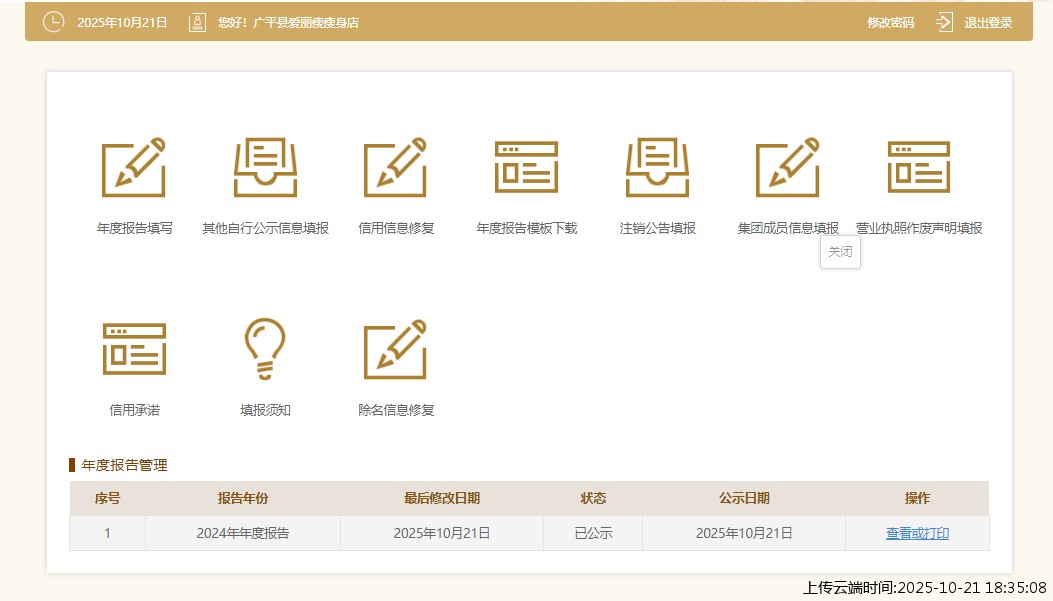This screenshot has width=1053, height=601.
Task: Select the 2024年年度报告 table cell
Action: click(243, 534)
